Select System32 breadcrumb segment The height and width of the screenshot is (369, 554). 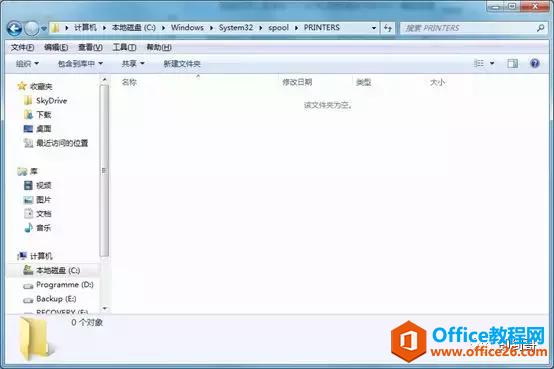pos(236,28)
